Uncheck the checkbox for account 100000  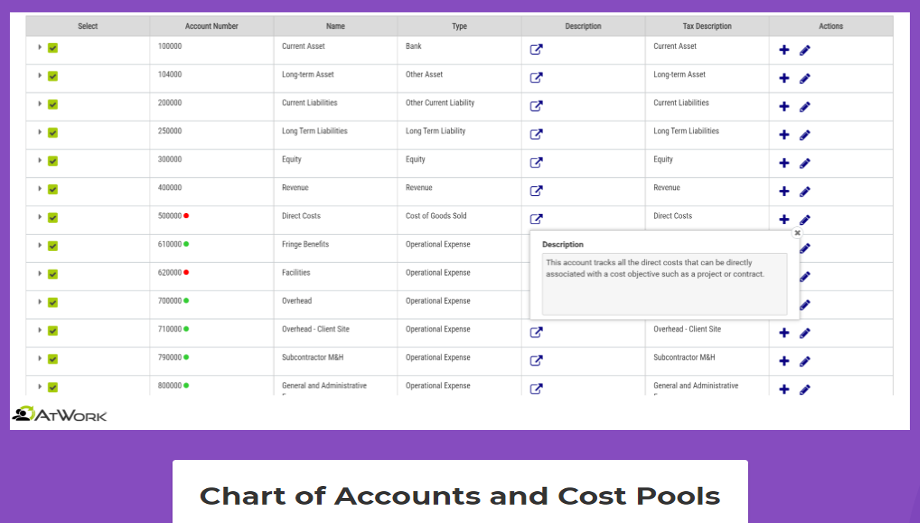[x=53, y=48]
